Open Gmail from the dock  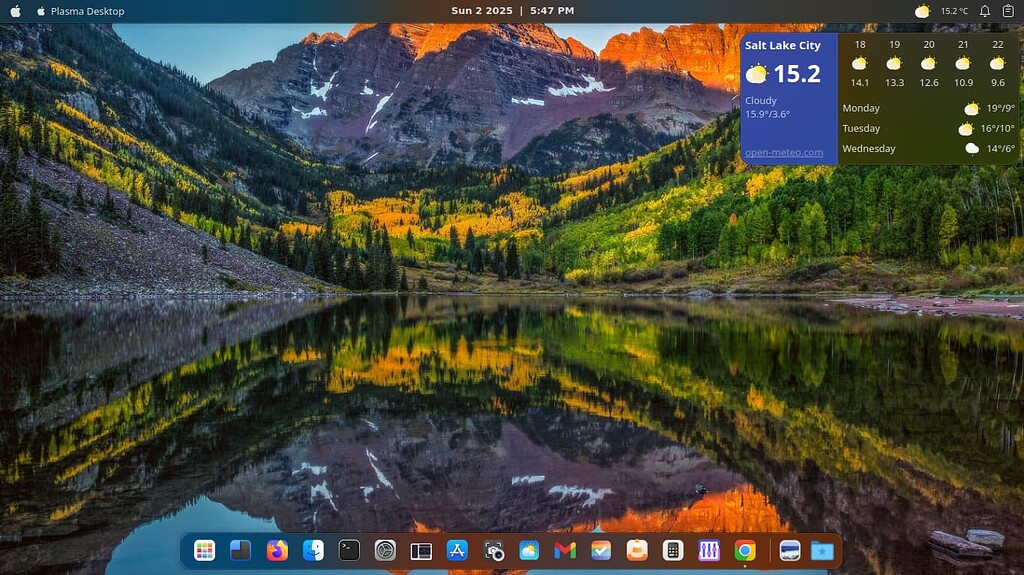565,550
